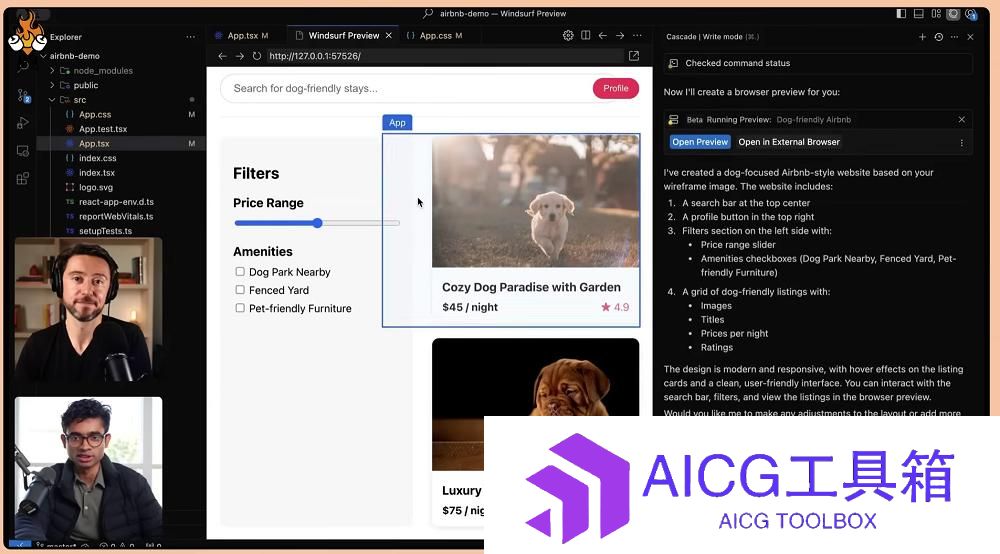Split the editor to the right
1000x554 pixels.
click(585, 36)
